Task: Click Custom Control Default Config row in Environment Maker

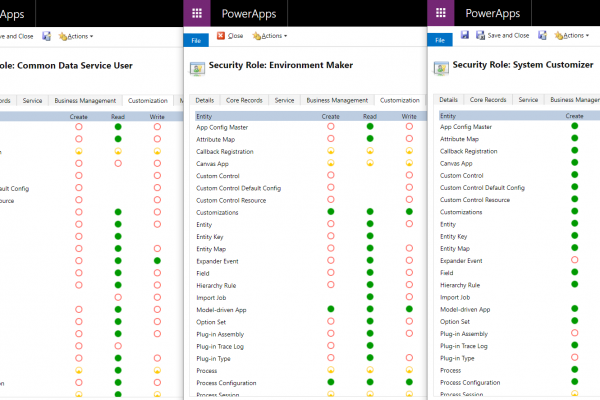Action: (238, 188)
